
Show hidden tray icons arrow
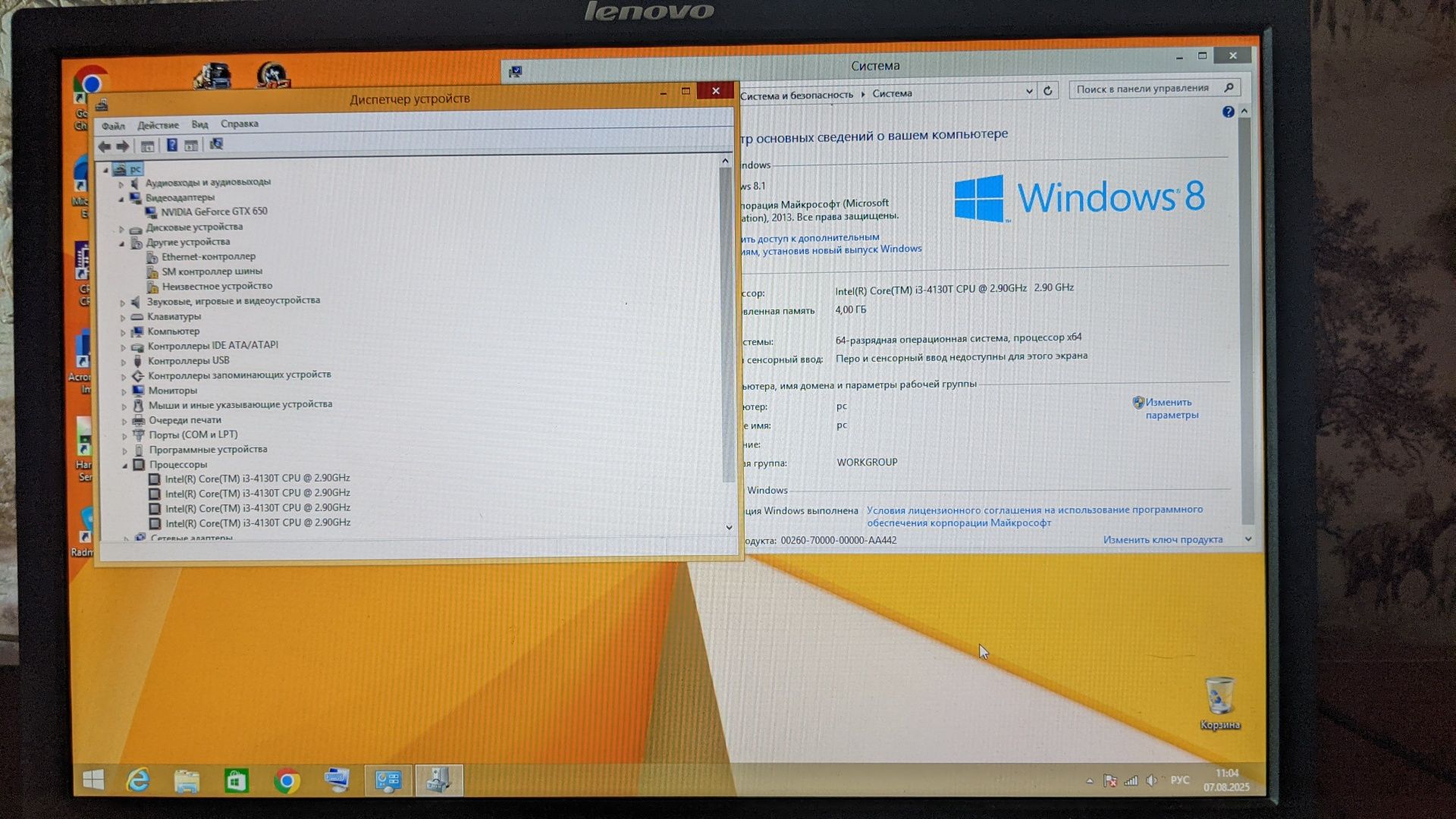[x=1090, y=780]
